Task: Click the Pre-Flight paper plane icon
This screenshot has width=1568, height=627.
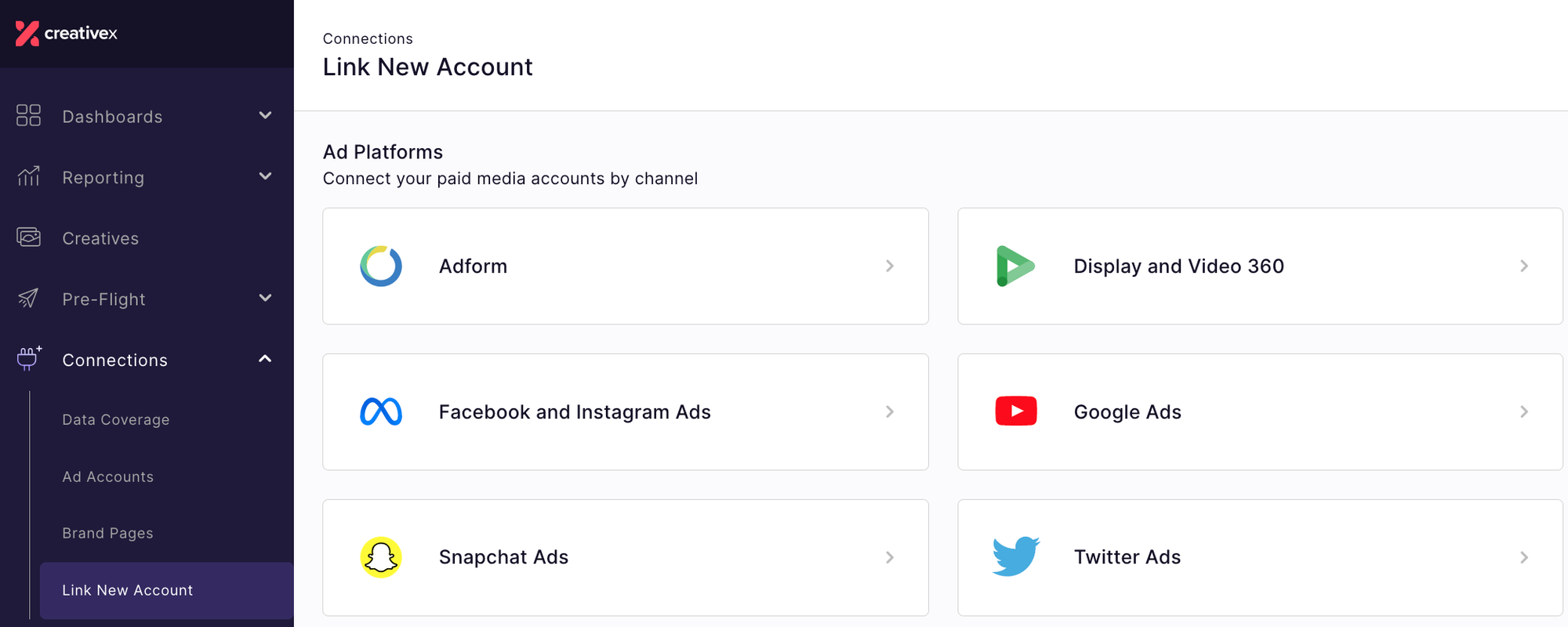Action: click(x=28, y=298)
